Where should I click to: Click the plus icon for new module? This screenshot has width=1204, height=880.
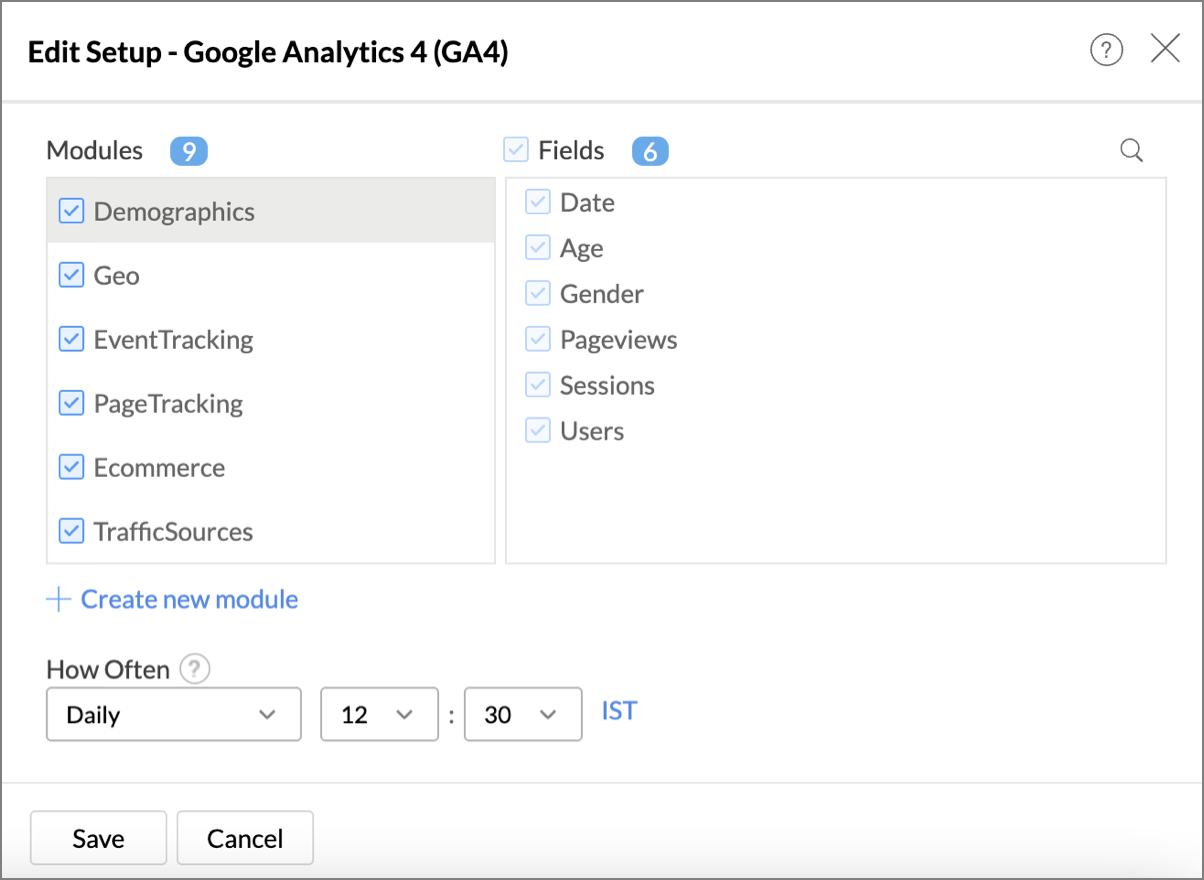pos(59,600)
